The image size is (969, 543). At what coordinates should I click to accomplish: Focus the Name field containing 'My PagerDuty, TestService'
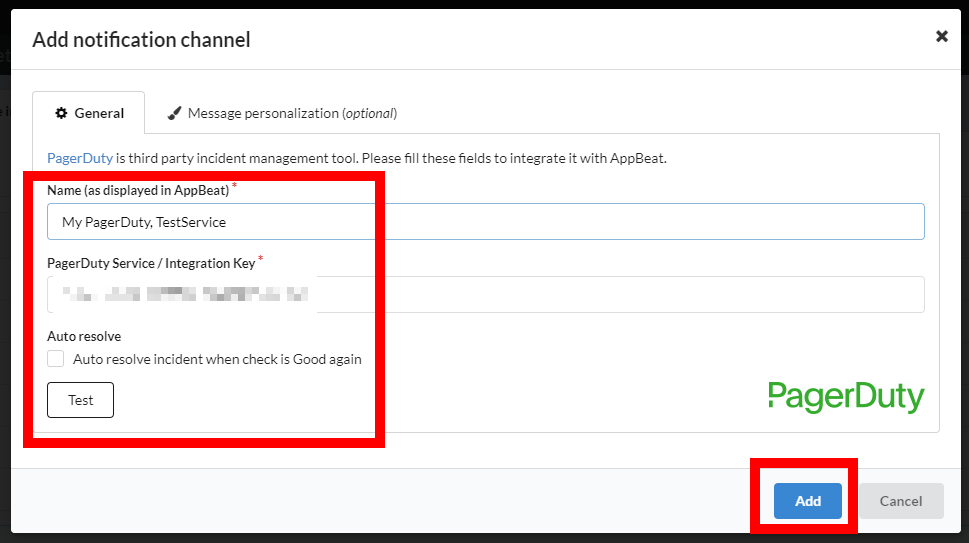coord(486,222)
